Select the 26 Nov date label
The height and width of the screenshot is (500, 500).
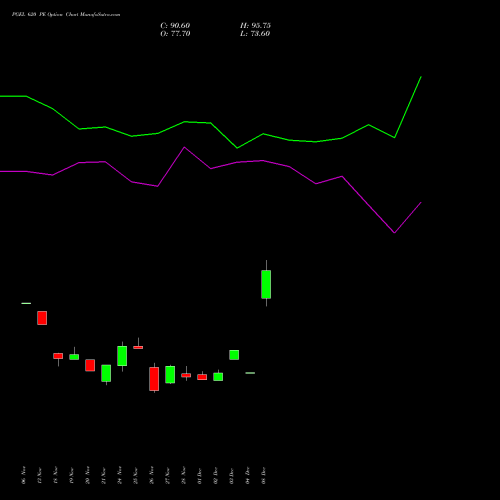pos(152,475)
